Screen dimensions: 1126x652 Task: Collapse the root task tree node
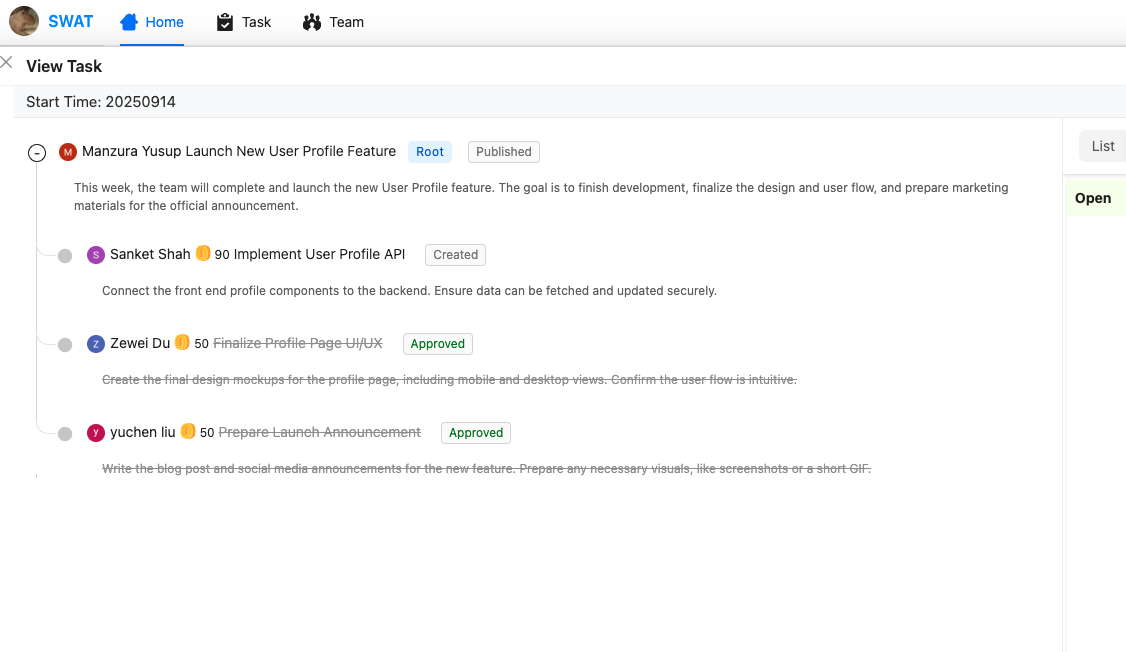[x=37, y=153]
